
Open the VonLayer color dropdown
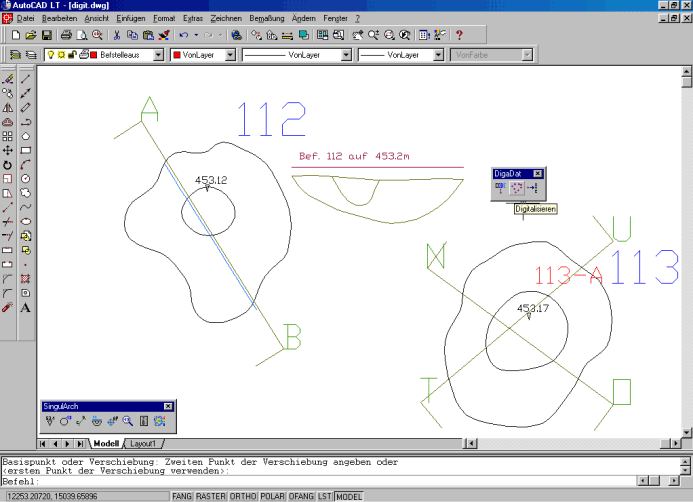[x=230, y=56]
